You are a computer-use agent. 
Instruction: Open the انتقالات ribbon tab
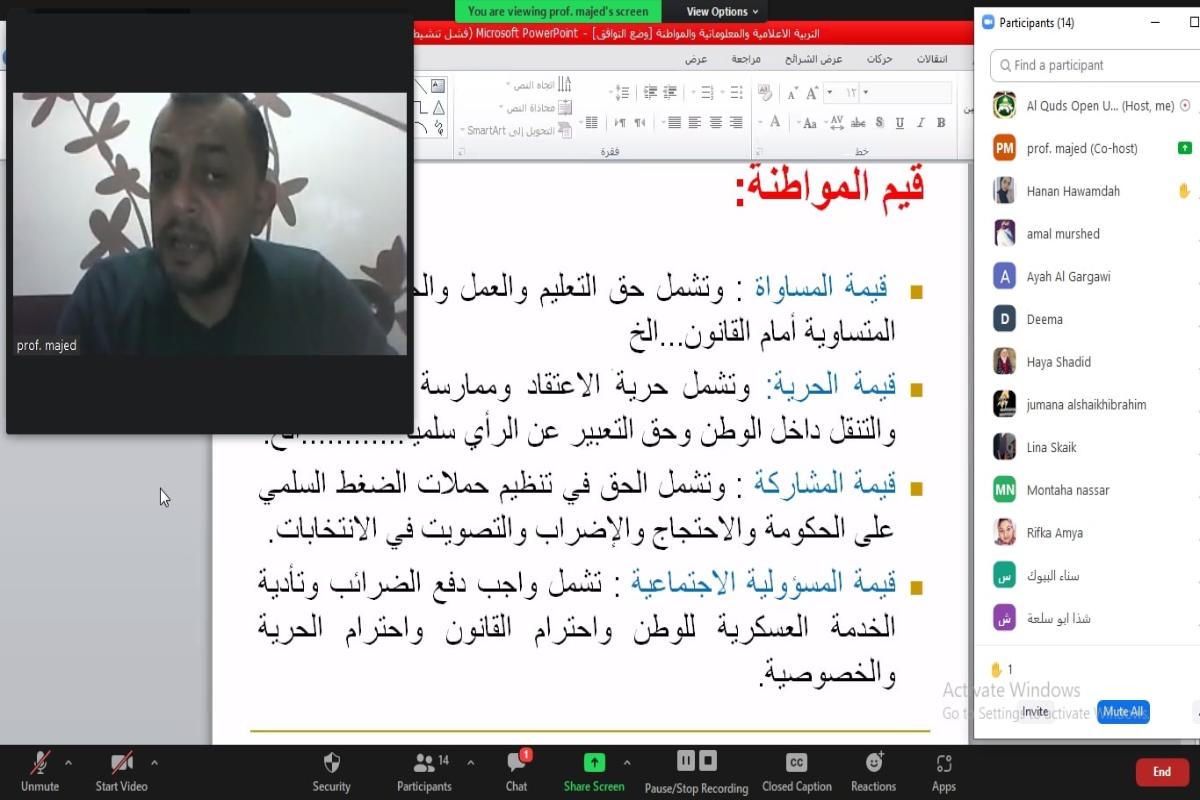tap(932, 59)
